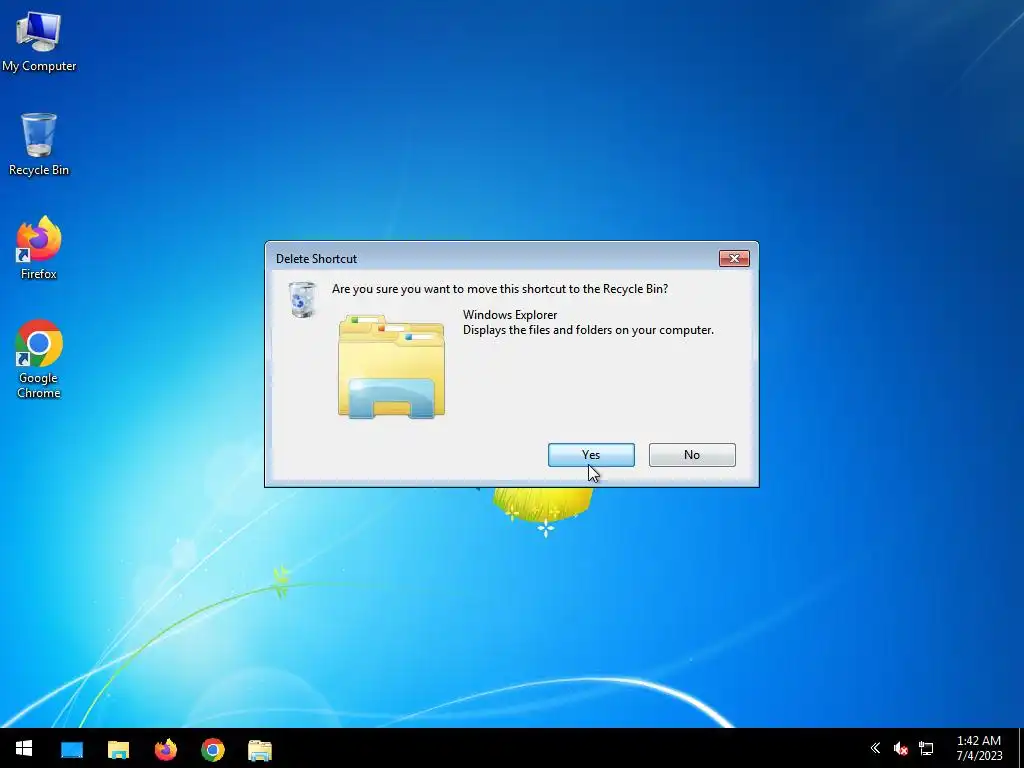Viewport: 1024px width, 768px height.
Task: Select the Google Chrome desktop shortcut
Action: point(39,359)
